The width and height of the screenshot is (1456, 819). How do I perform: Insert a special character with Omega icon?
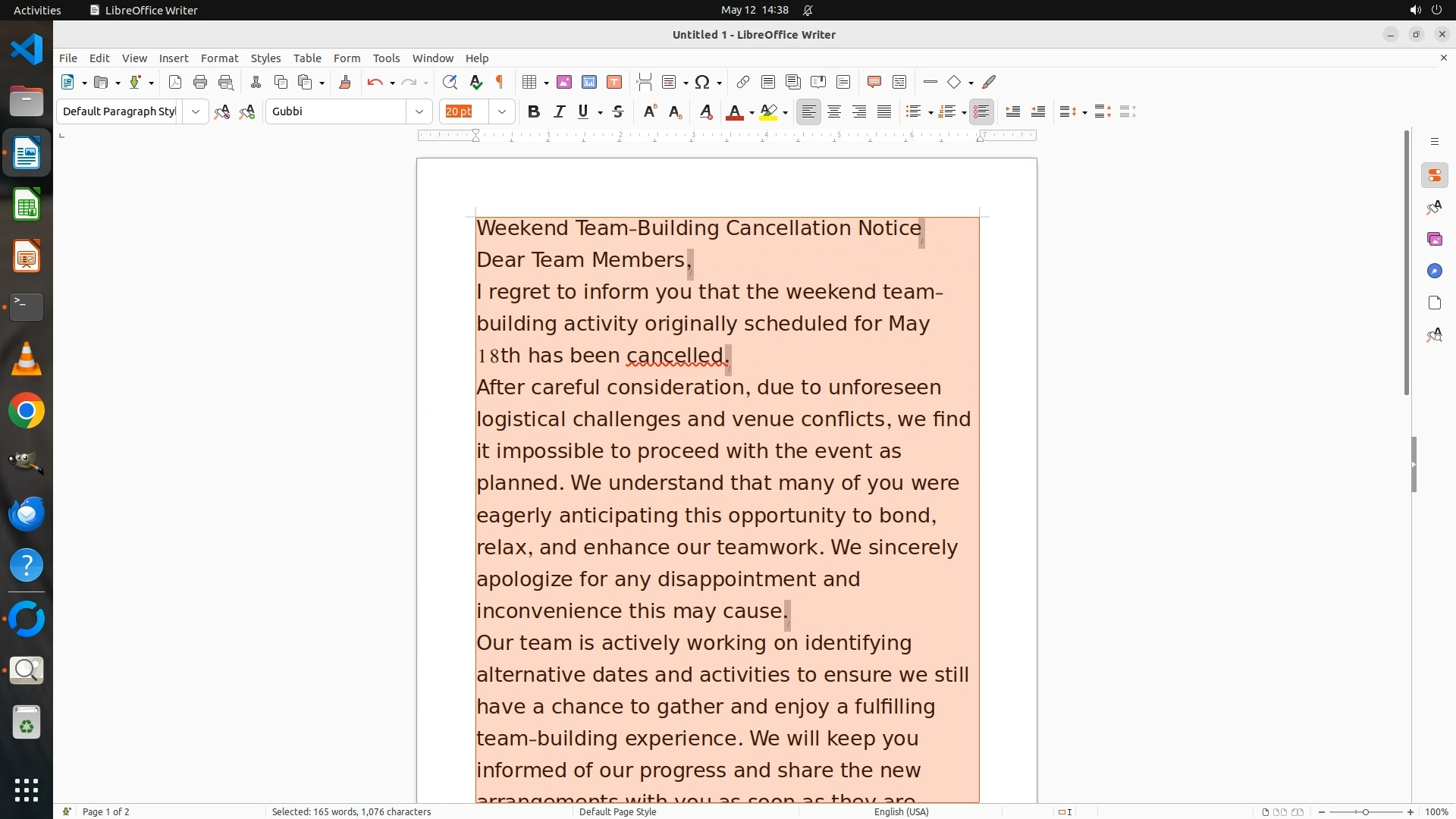coord(702,82)
